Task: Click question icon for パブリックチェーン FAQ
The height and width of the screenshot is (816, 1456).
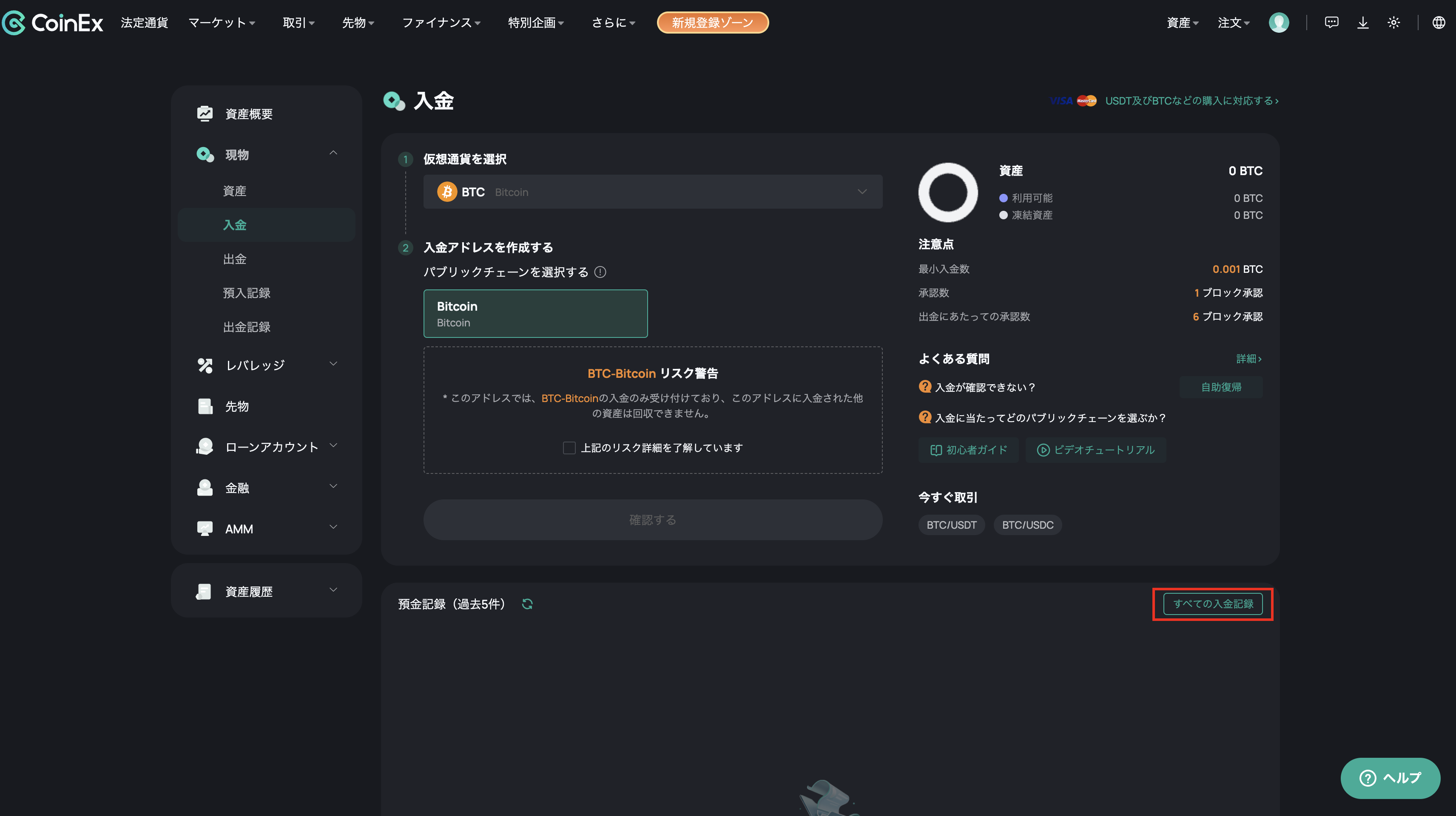Action: (x=925, y=417)
